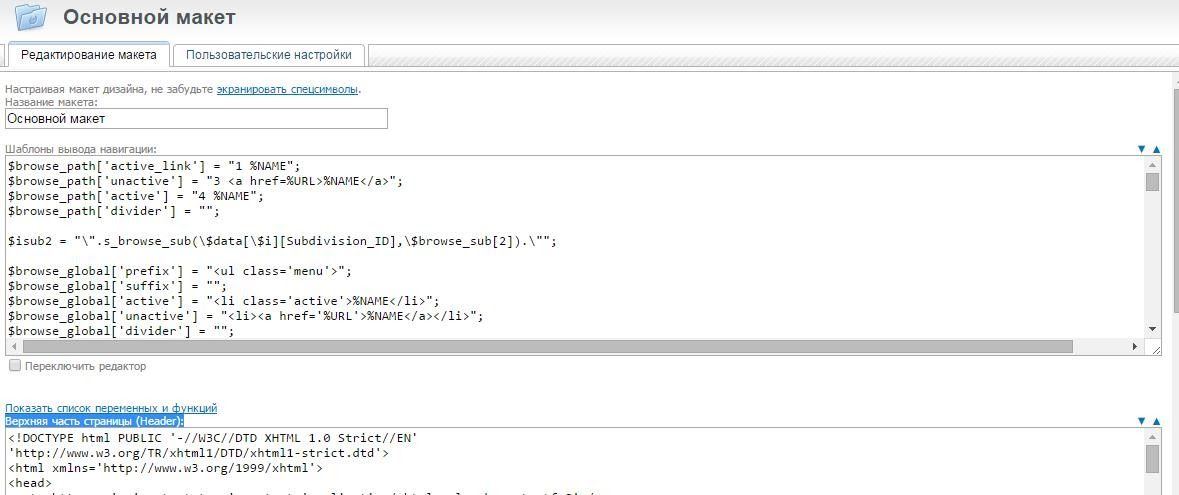
Task: Click navigation textarea scrollbar up arrow
Action: click(1152, 165)
